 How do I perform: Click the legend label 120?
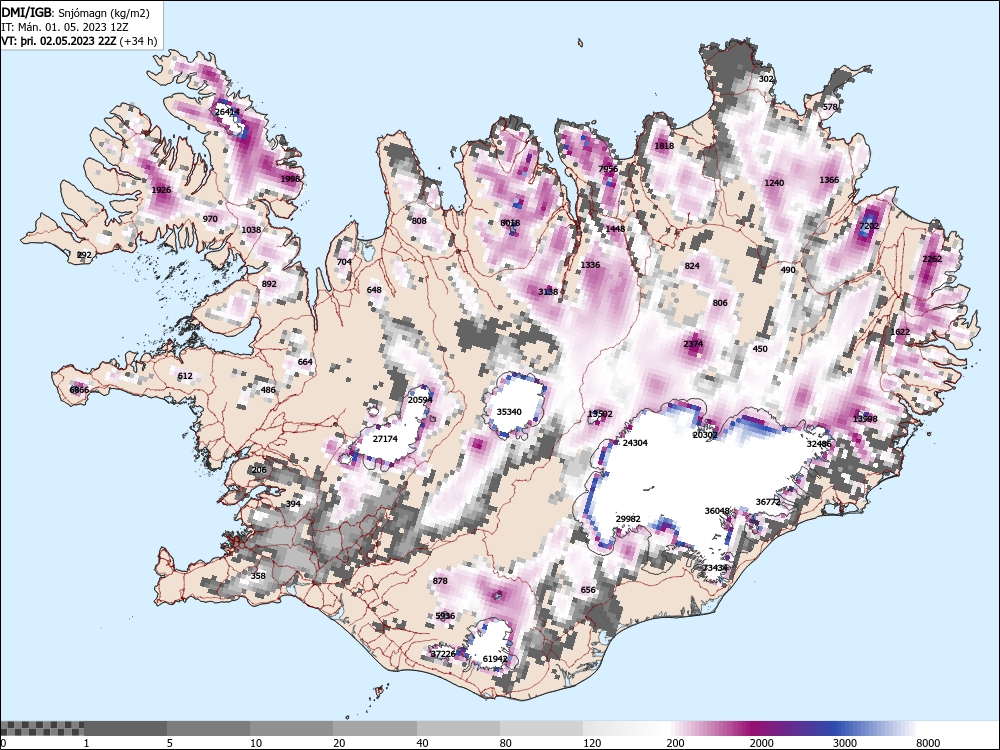click(x=592, y=743)
